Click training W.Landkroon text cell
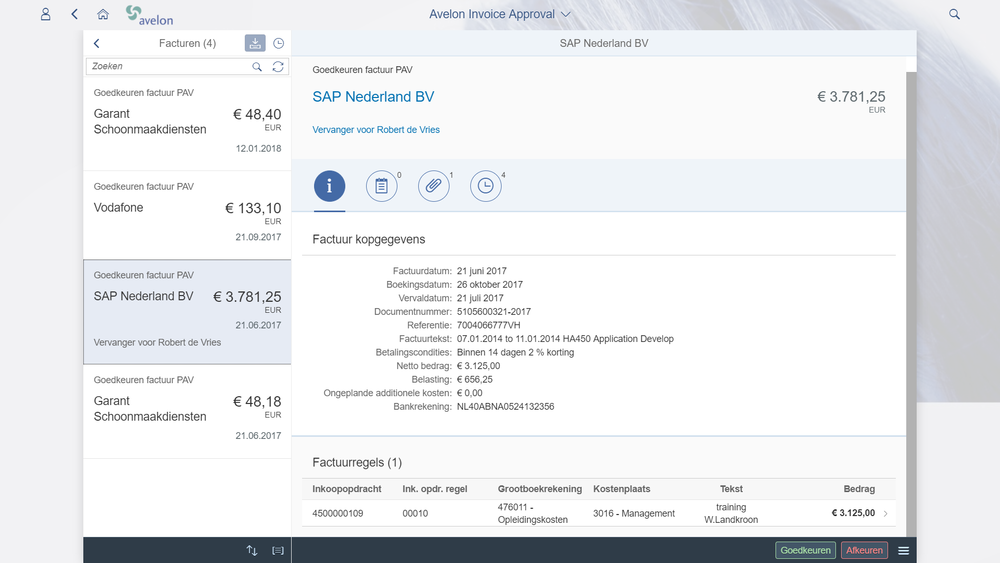 pos(731,513)
